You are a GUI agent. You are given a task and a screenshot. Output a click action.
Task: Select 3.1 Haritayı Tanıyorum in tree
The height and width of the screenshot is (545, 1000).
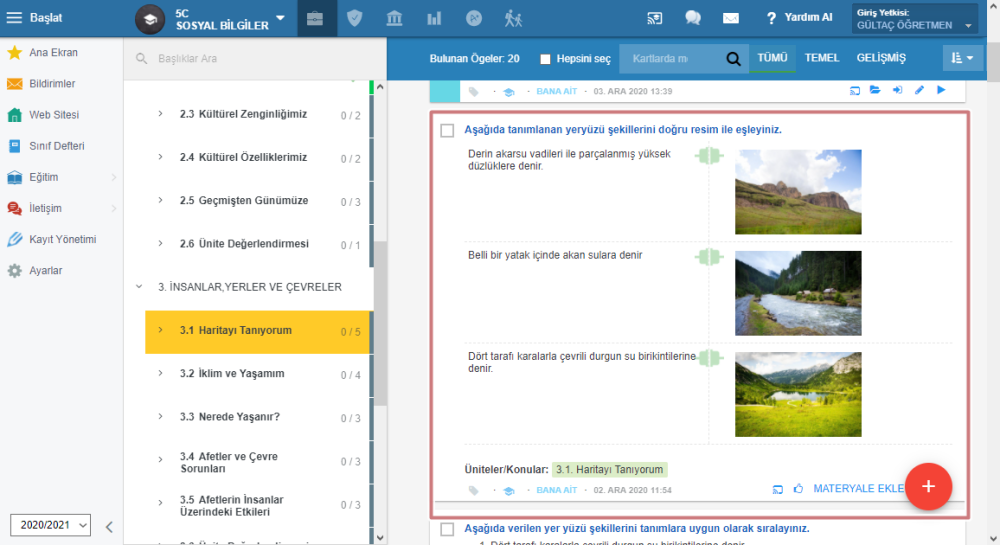tap(257, 331)
